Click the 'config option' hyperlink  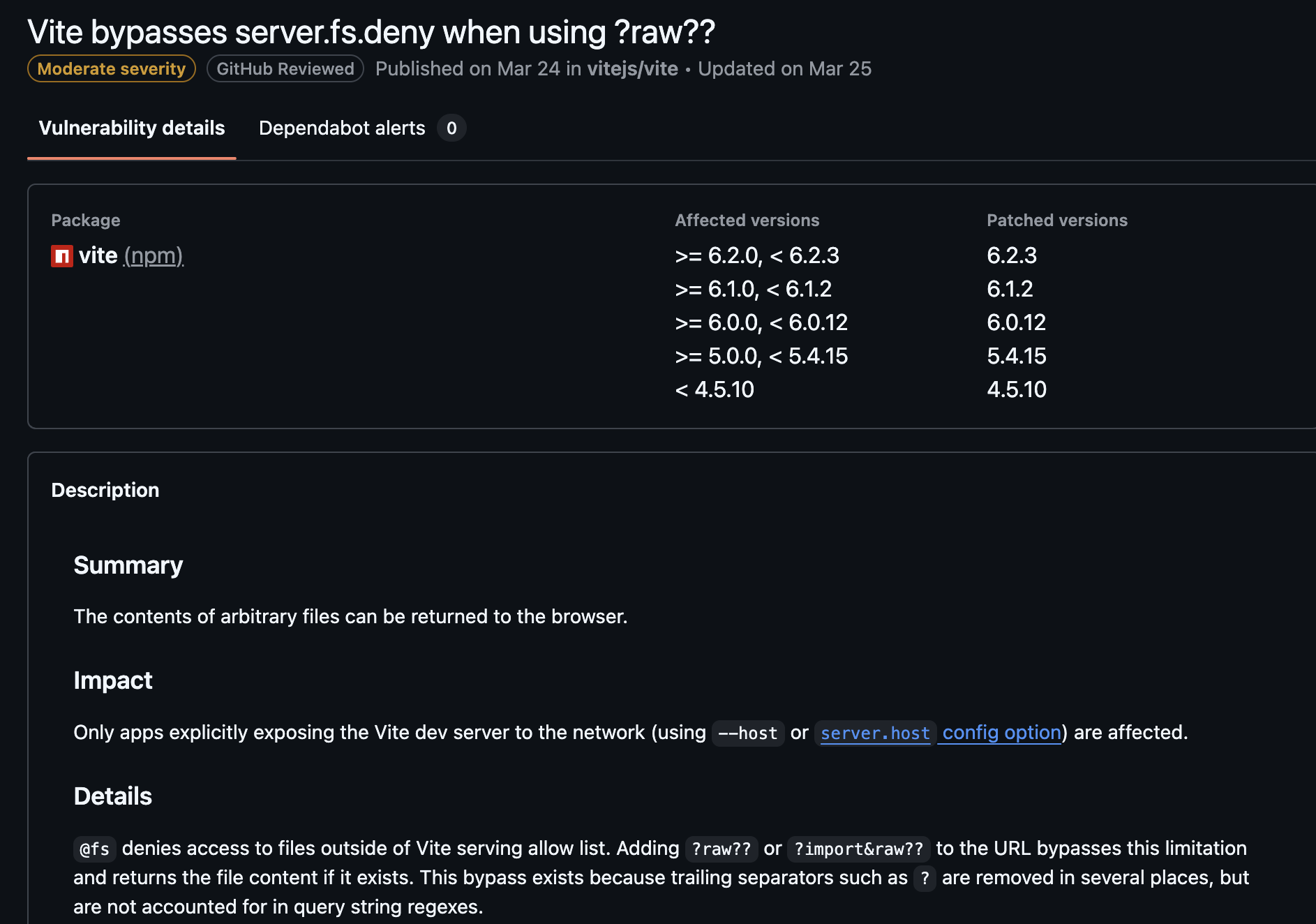coord(1001,733)
